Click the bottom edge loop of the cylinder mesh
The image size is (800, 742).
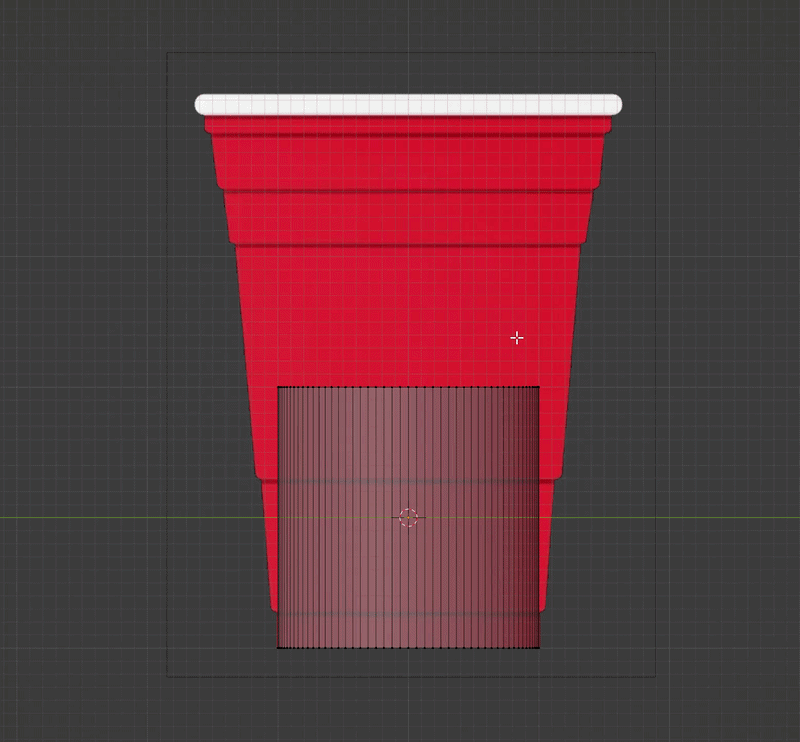pyautogui.click(x=408, y=648)
